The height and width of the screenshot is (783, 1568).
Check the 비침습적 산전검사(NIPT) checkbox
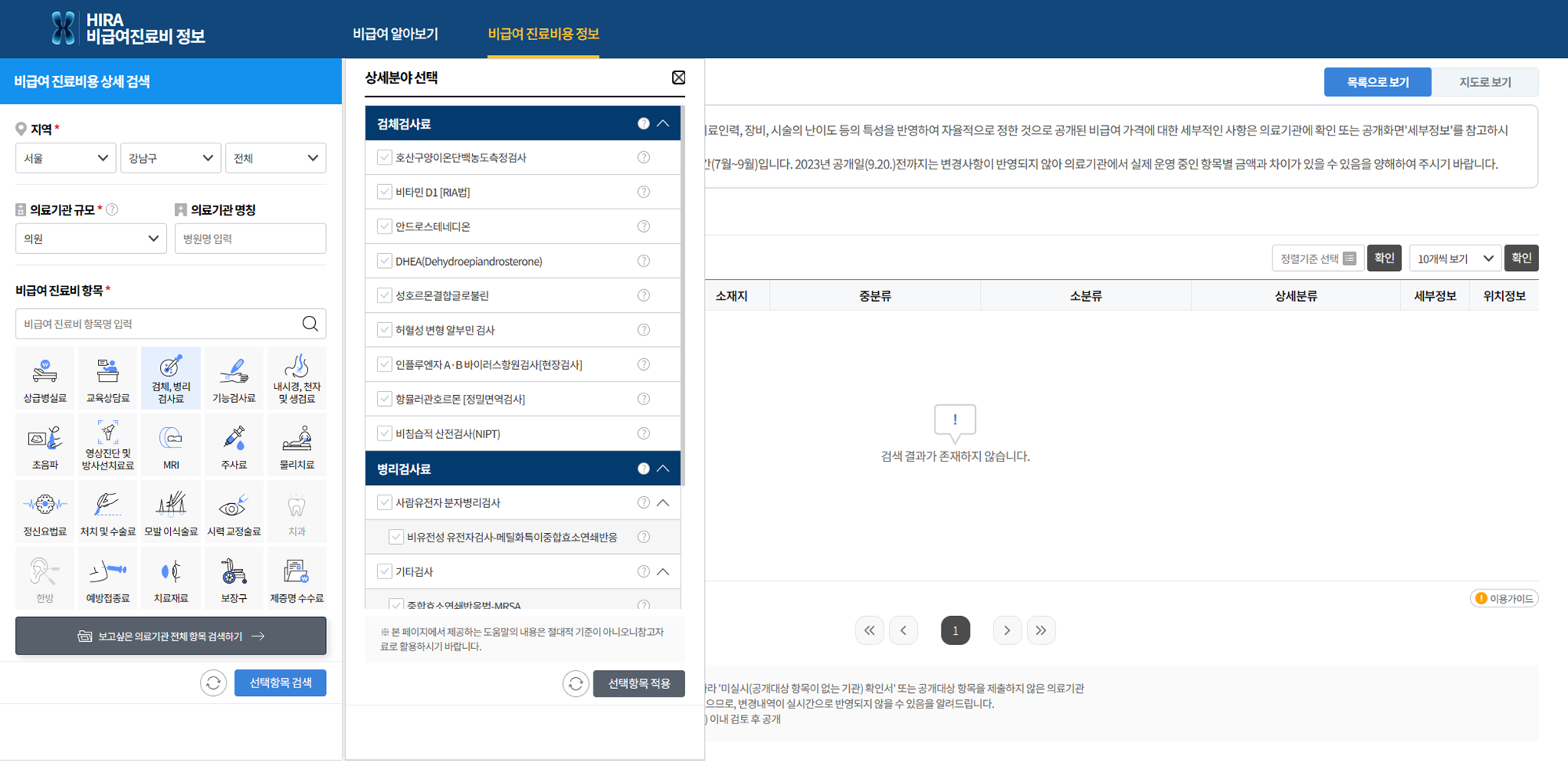tap(384, 433)
